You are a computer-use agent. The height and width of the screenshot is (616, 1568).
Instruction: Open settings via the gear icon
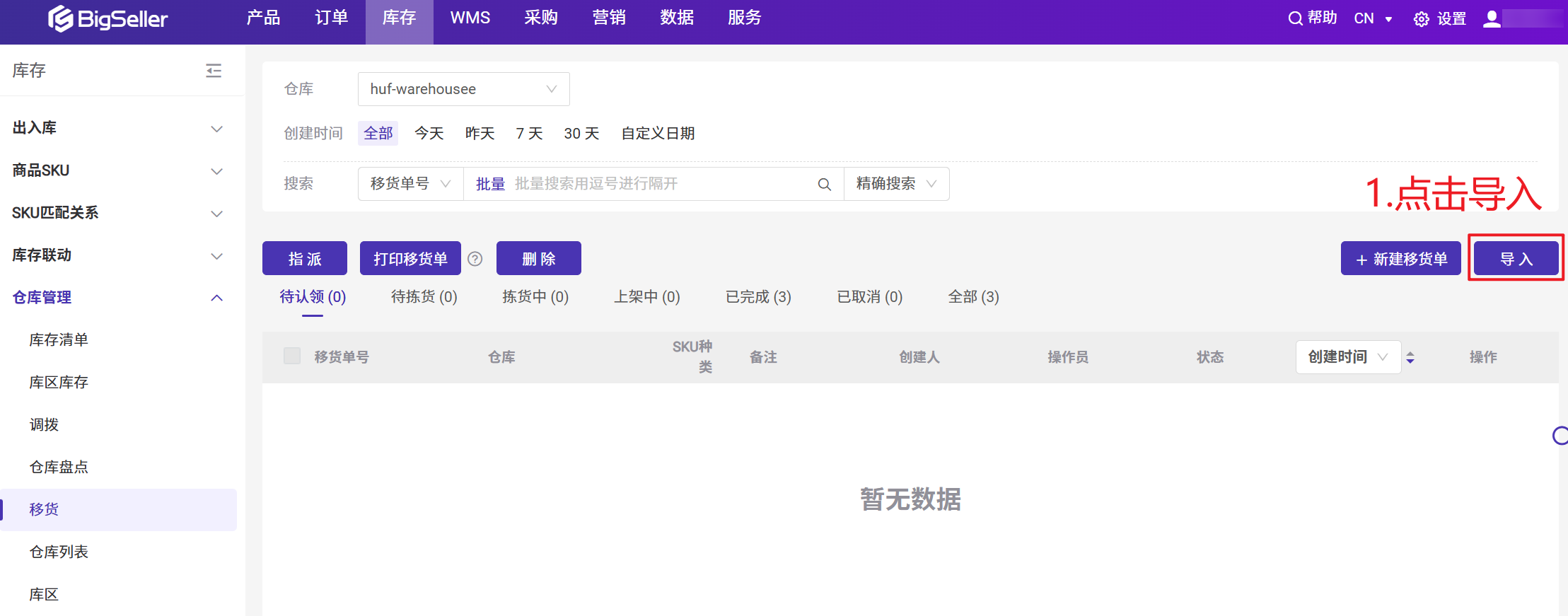[1421, 19]
